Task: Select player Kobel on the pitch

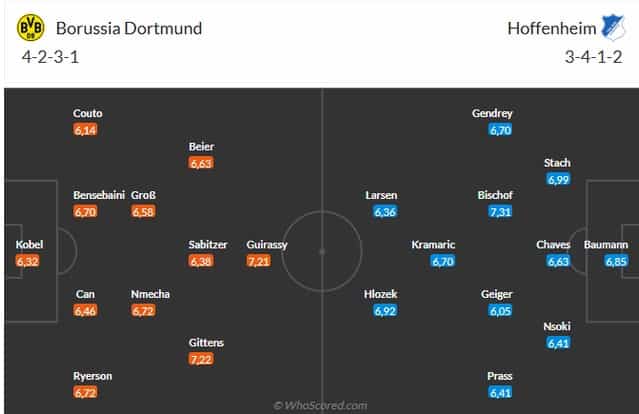Action: [29, 244]
